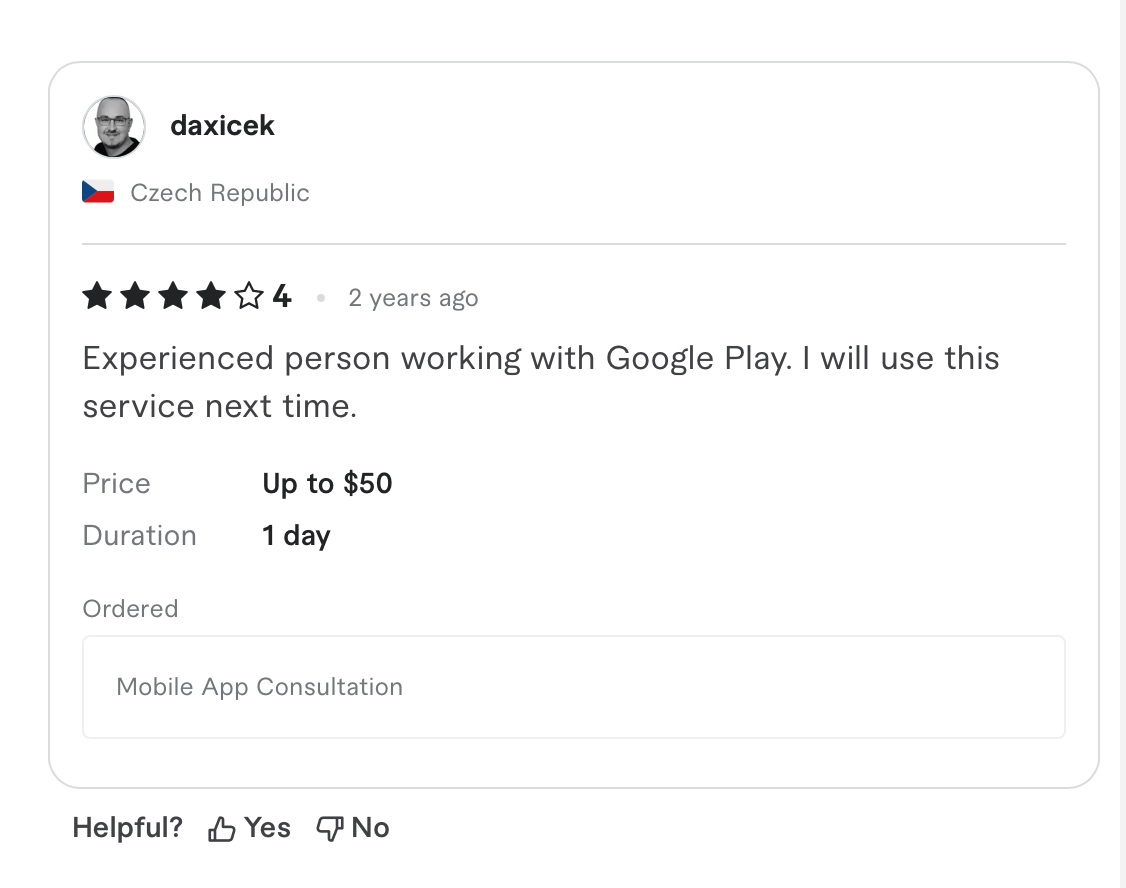Click the Ordered section label
This screenshot has width=1126, height=888.
[x=130, y=608]
